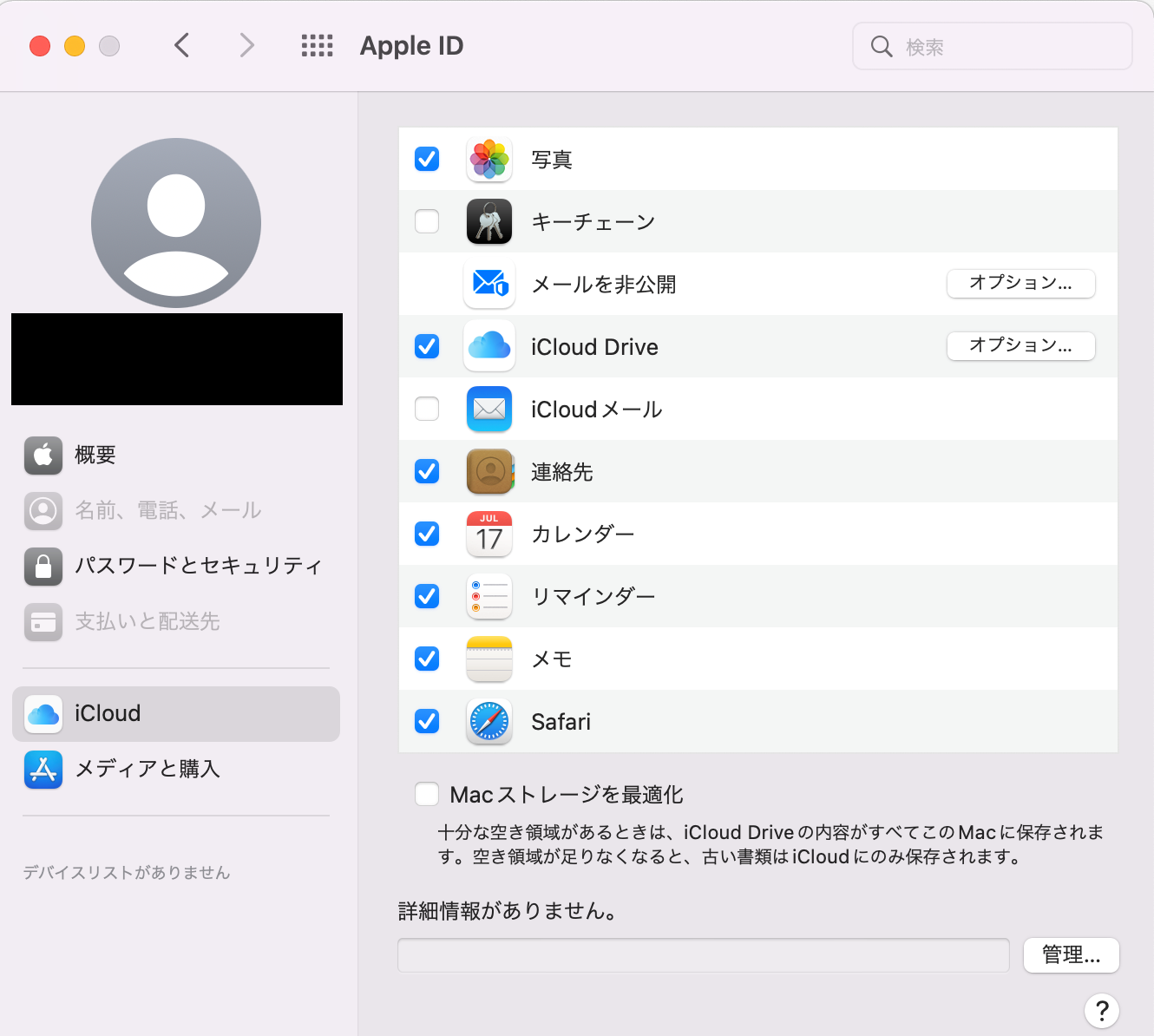Go forward with the right arrow

point(247,45)
